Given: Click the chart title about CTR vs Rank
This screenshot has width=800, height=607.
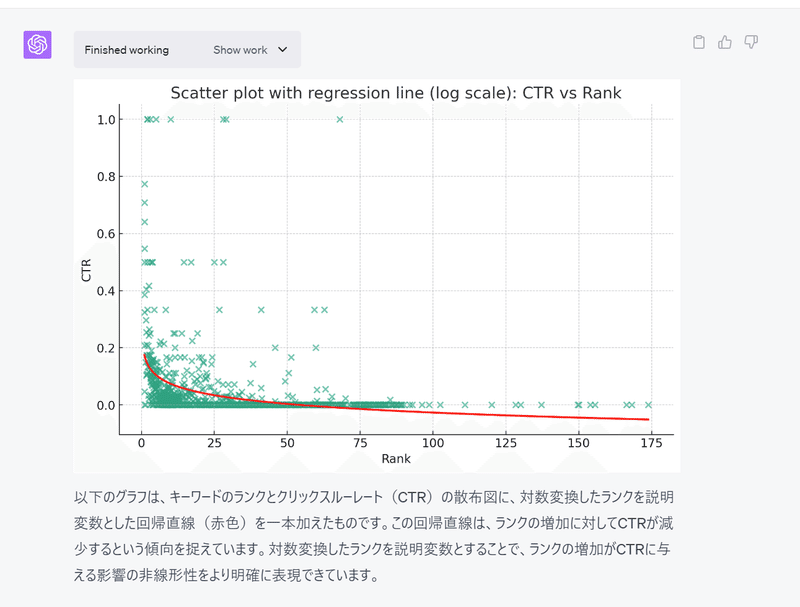Looking at the screenshot, I should tap(396, 93).
